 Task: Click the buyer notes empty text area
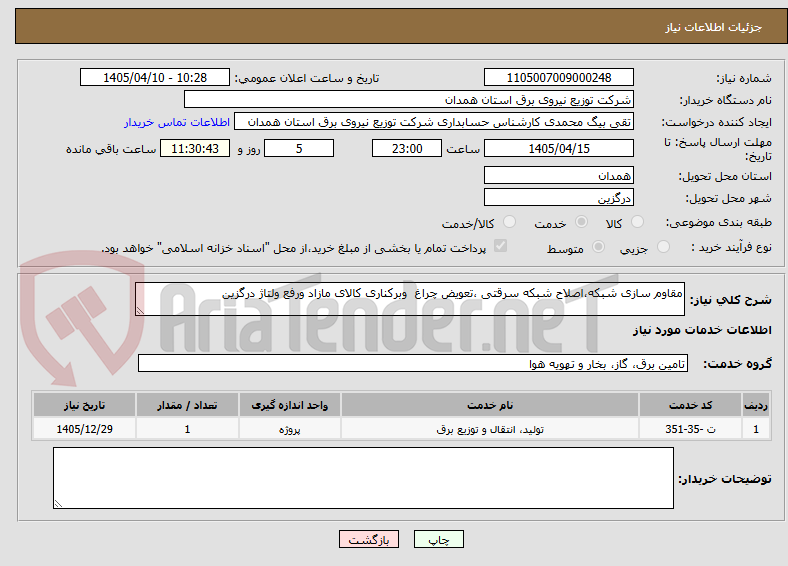(x=363, y=478)
